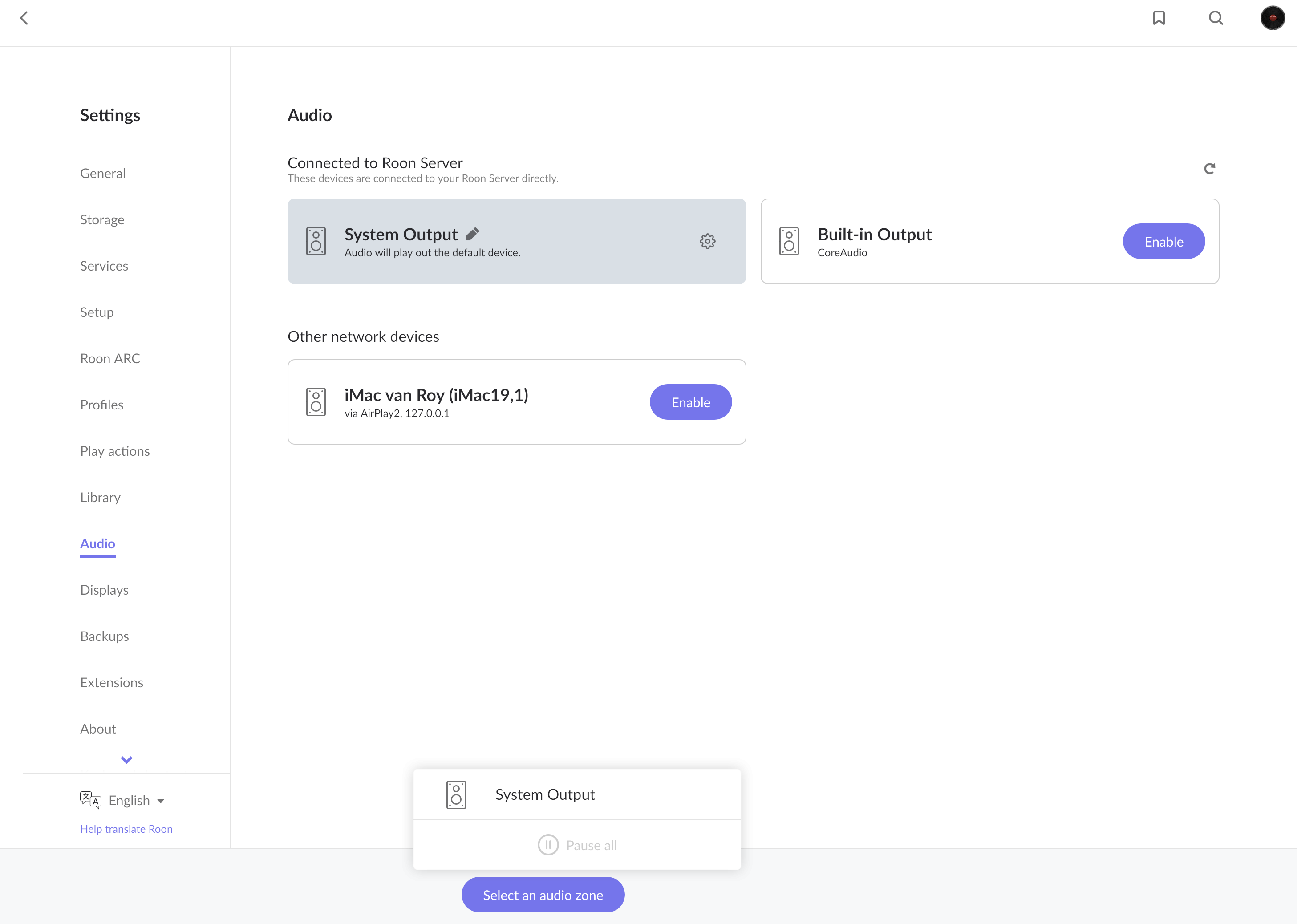Click the Other network devices heading
The image size is (1297, 924).
pos(364,336)
